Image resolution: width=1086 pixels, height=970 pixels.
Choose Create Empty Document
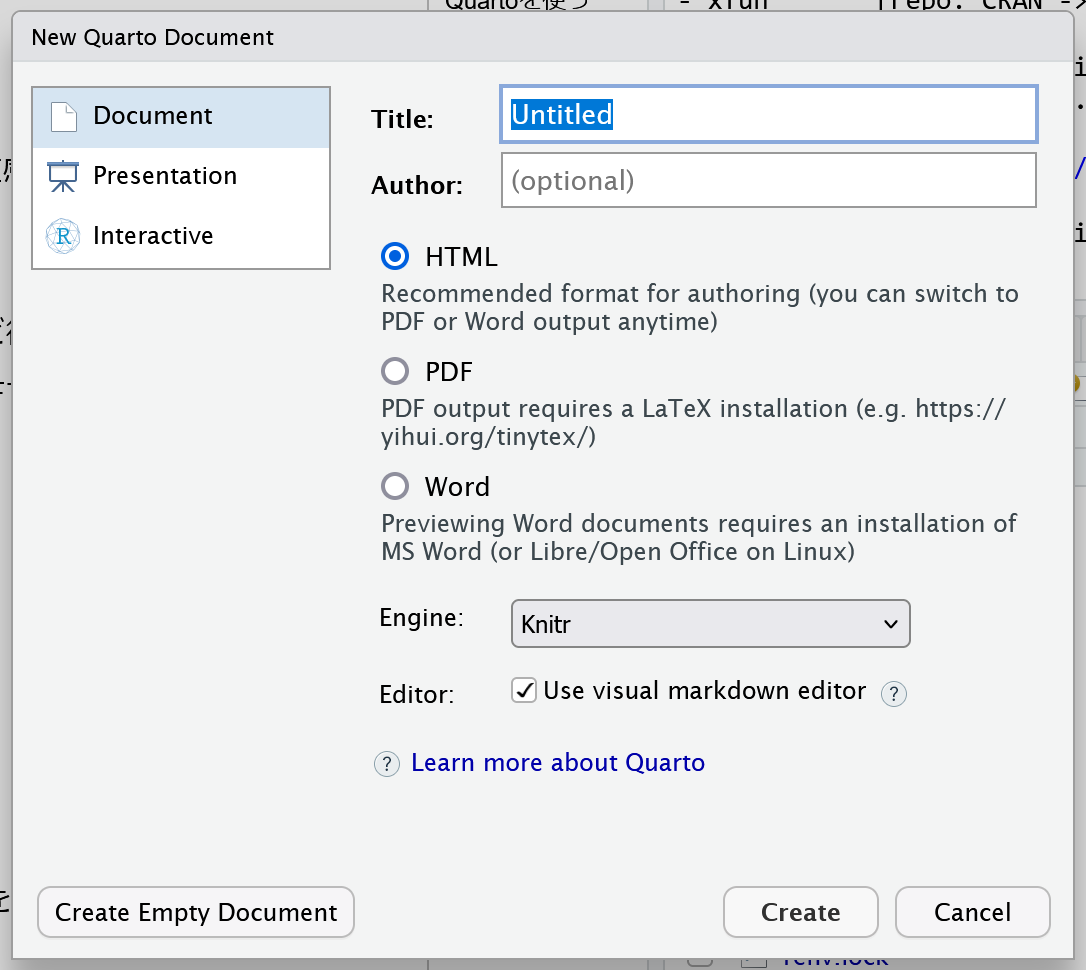click(x=196, y=912)
